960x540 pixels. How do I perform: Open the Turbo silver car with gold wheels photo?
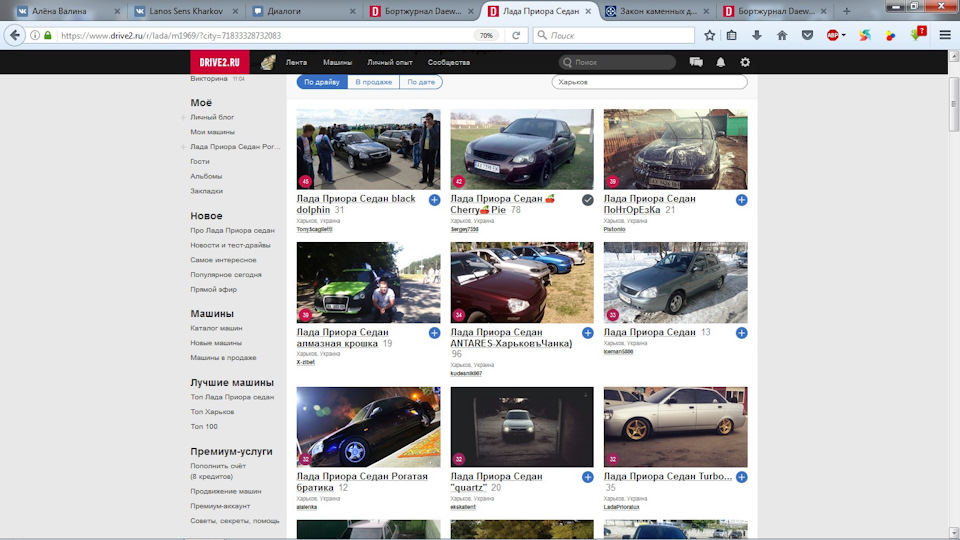point(675,427)
